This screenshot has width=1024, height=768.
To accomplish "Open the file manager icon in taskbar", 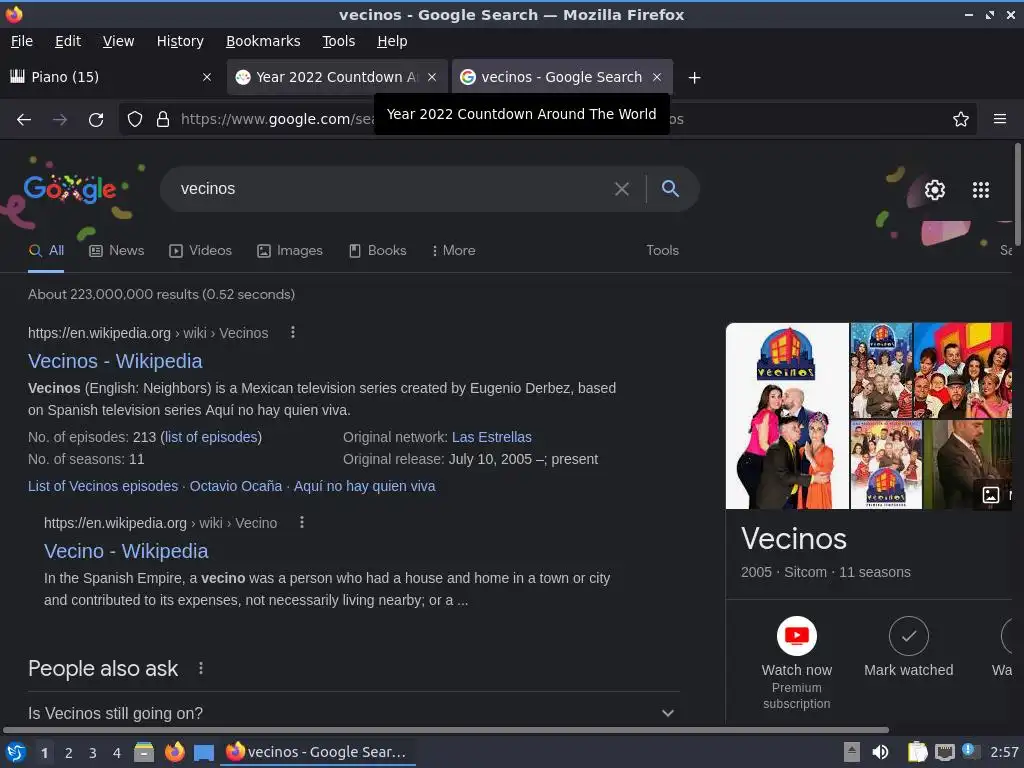I will [144, 752].
